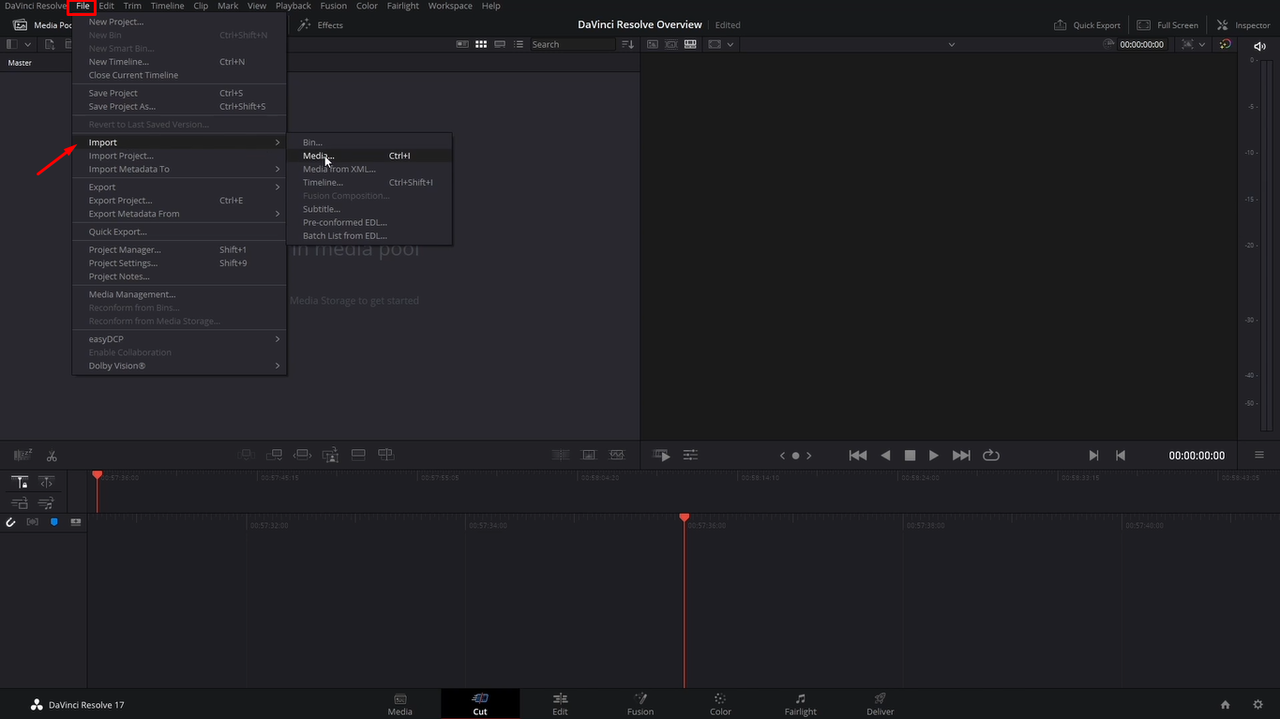Screen dimensions: 1280x719
Task: Toggle lock playhead timeline option
Action: point(20,482)
